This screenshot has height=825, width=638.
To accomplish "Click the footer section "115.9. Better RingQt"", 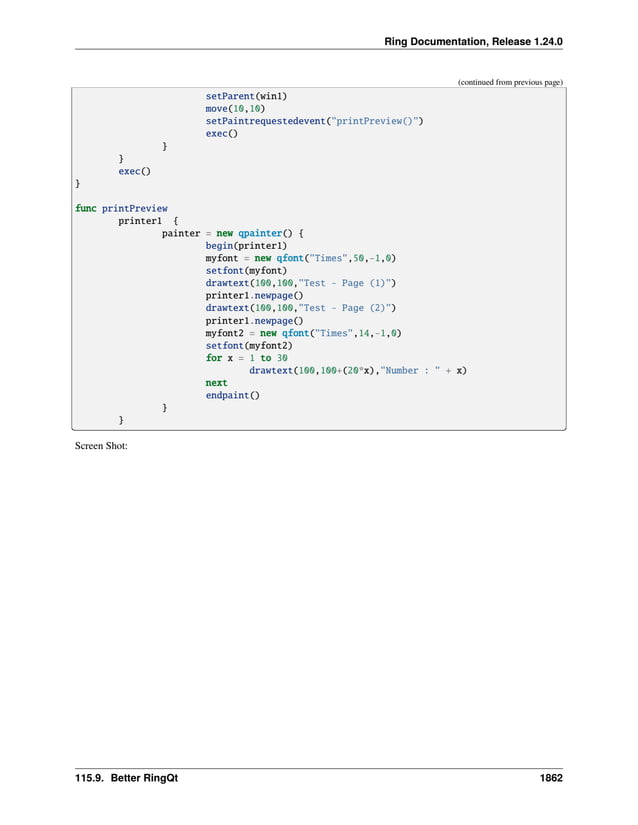I will click(126, 778).
